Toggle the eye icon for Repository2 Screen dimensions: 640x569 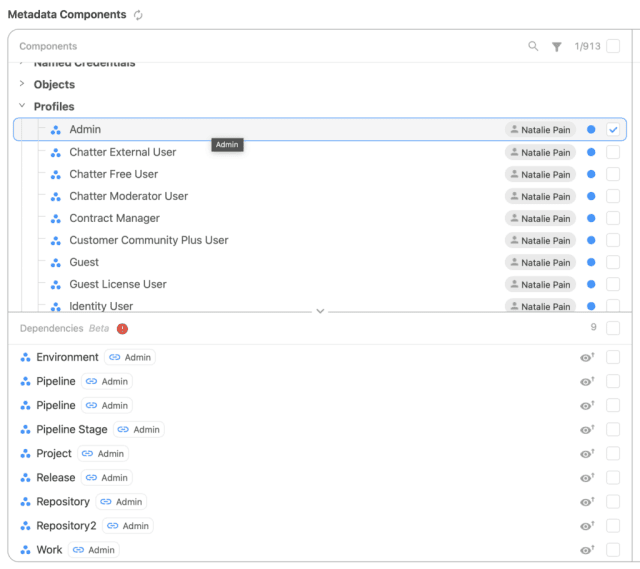tap(587, 526)
